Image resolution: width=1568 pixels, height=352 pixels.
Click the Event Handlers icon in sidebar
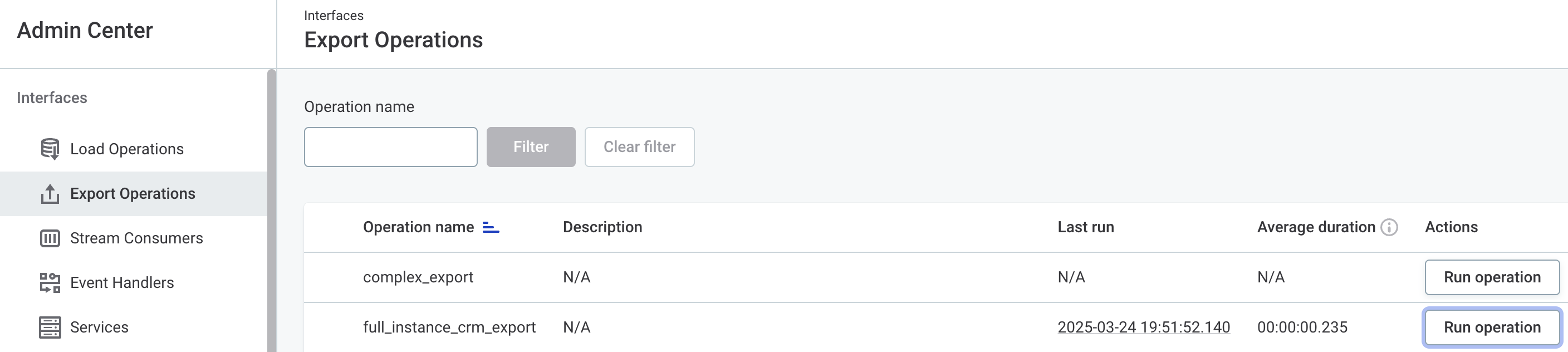pos(50,282)
